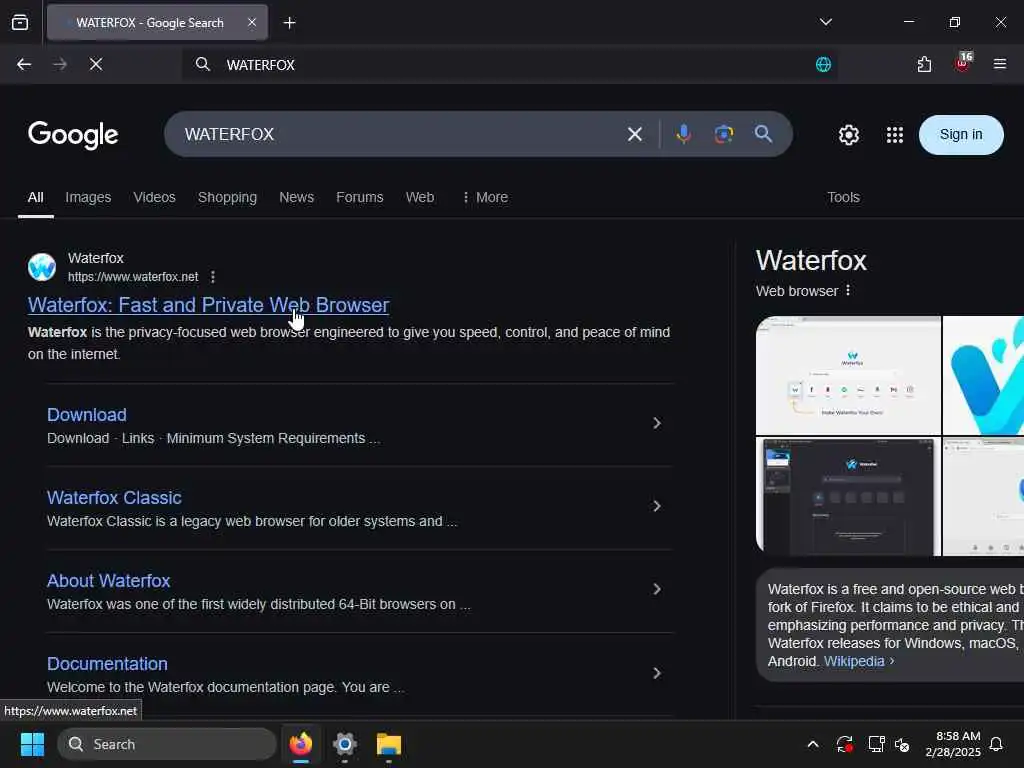Close the WATERFOX - Google Search tab

pos(252,23)
